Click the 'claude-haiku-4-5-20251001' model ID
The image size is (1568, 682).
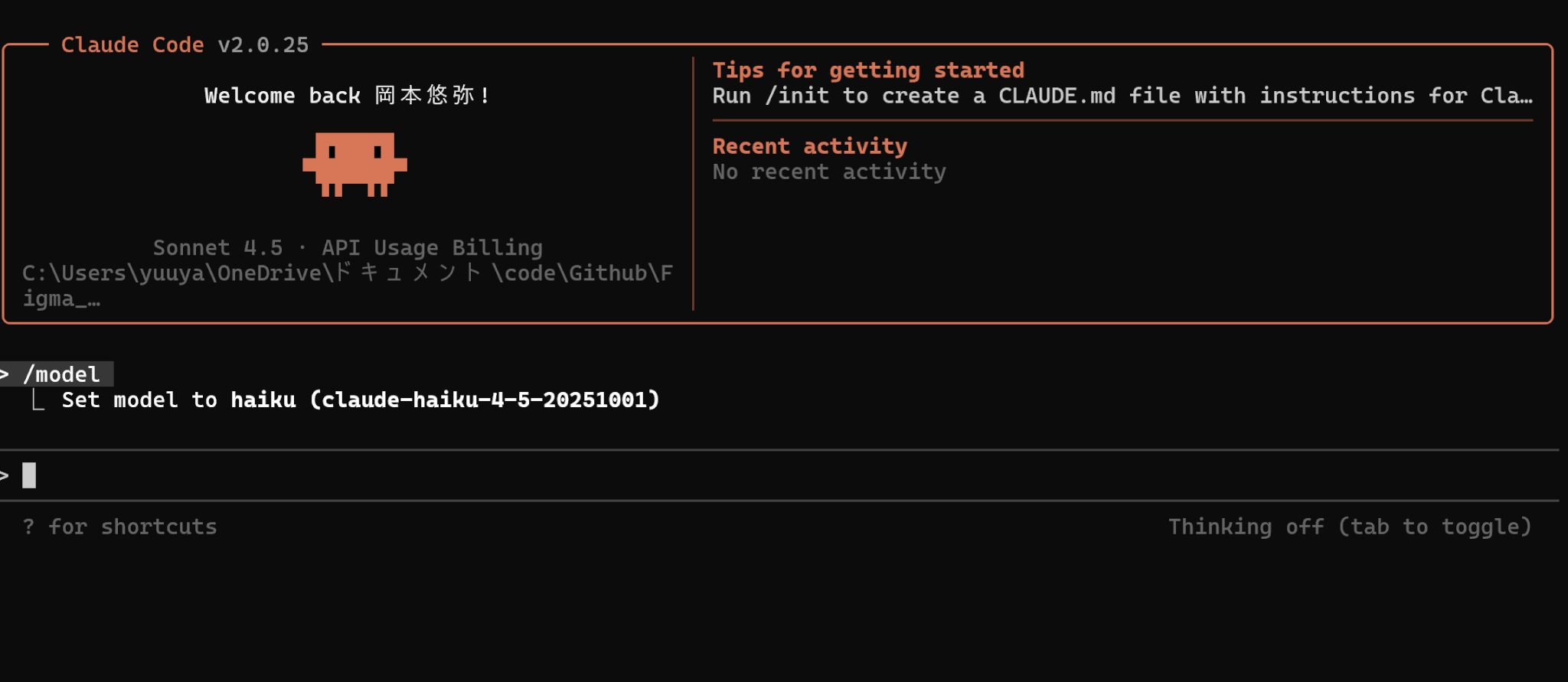click(484, 400)
